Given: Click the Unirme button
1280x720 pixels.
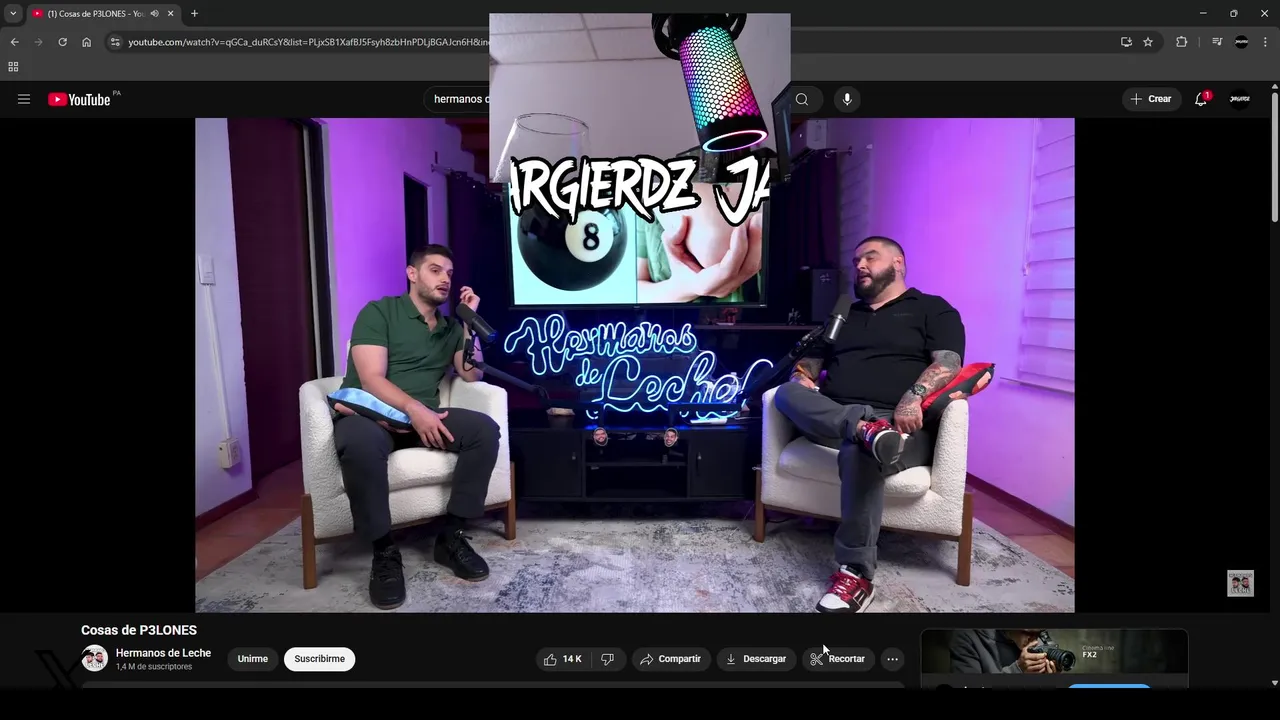Looking at the screenshot, I should tap(253, 659).
